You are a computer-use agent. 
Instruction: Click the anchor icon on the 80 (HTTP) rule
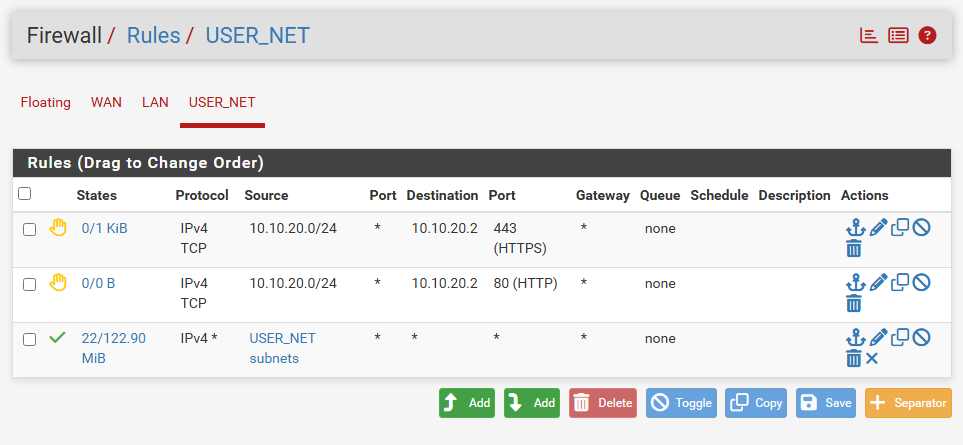point(856,283)
